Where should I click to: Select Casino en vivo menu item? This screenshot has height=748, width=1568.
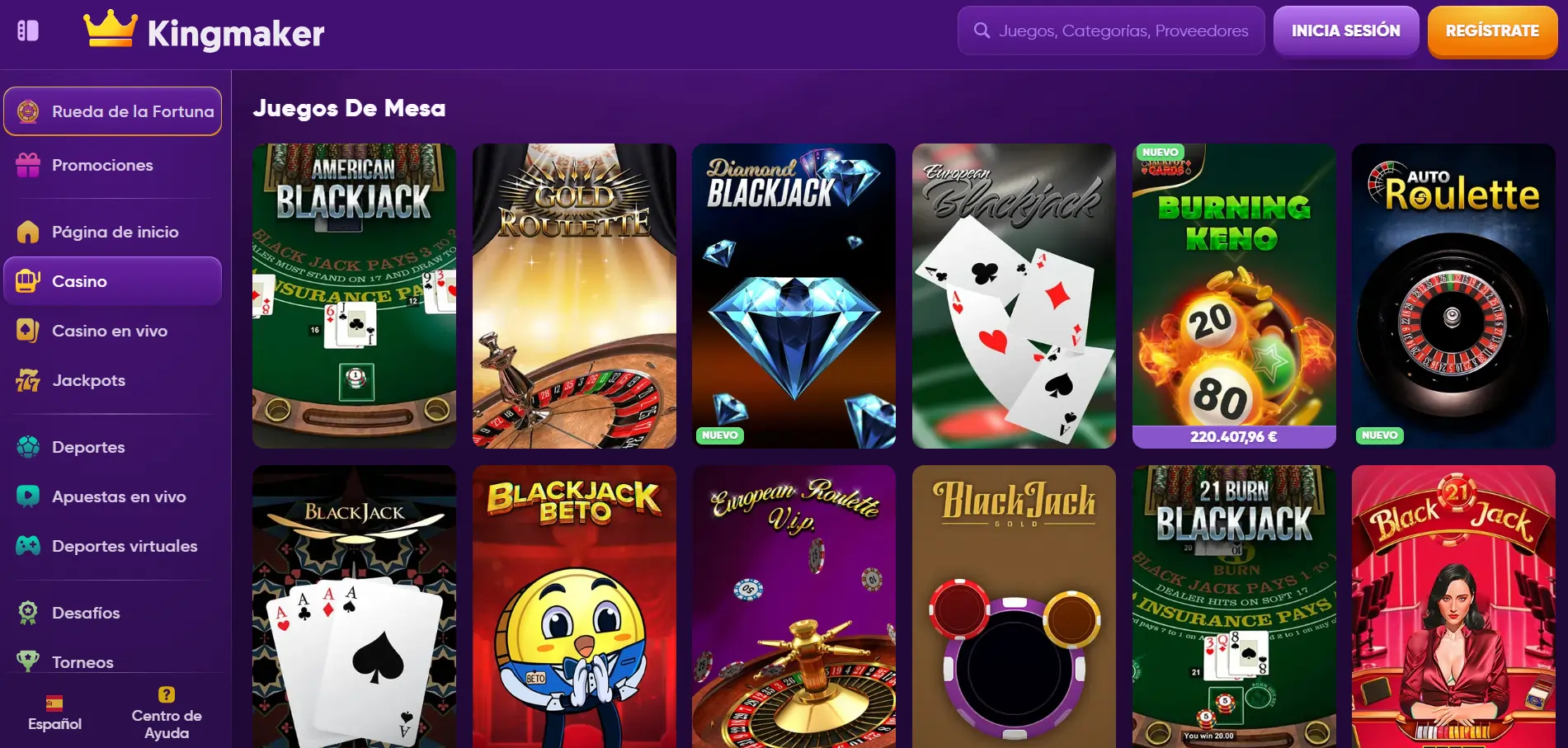(110, 331)
